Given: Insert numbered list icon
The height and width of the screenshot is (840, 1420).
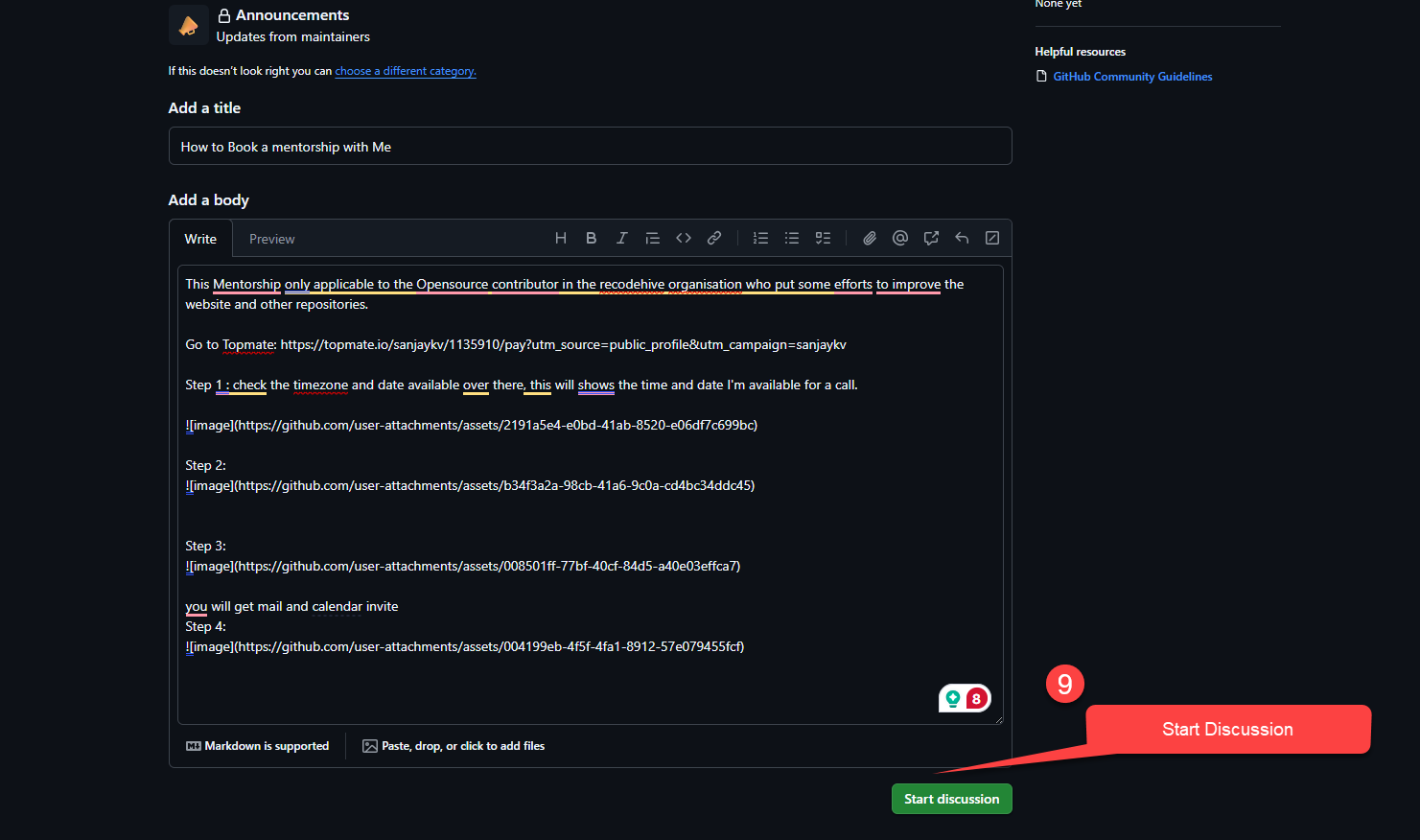Looking at the screenshot, I should click(761, 238).
